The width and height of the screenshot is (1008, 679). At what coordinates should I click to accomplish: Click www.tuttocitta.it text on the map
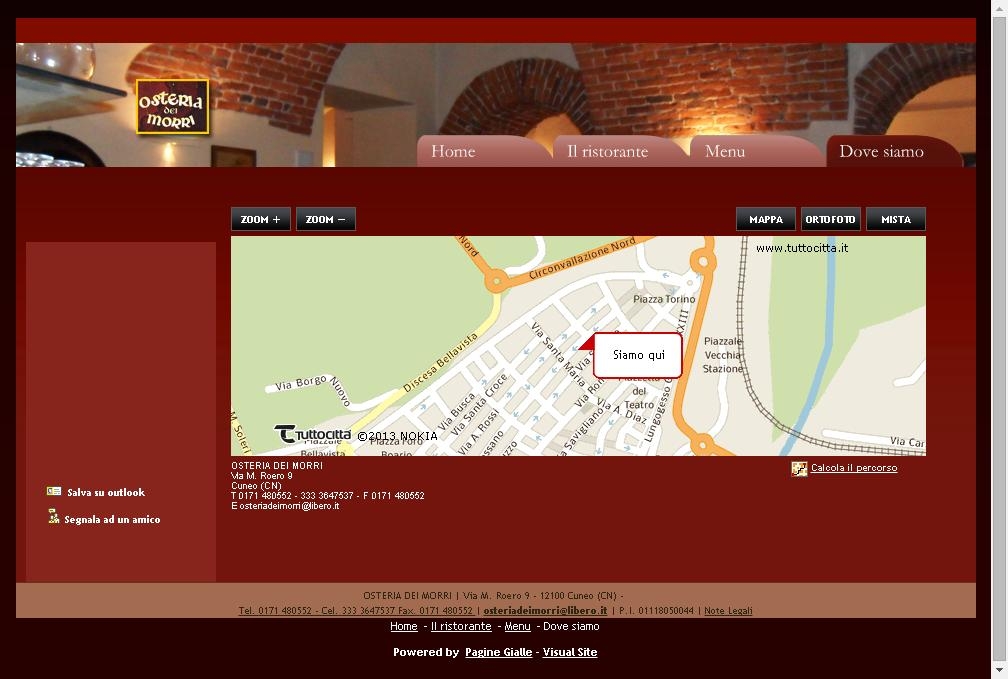pos(802,248)
